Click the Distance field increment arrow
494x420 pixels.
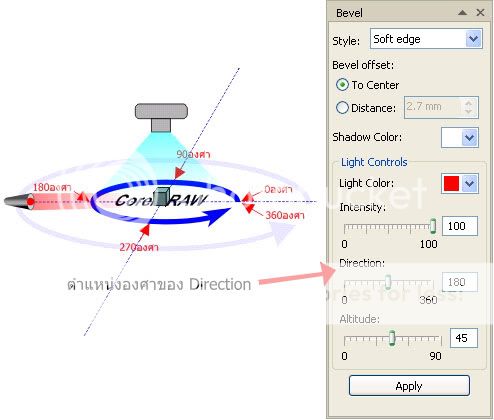469,103
